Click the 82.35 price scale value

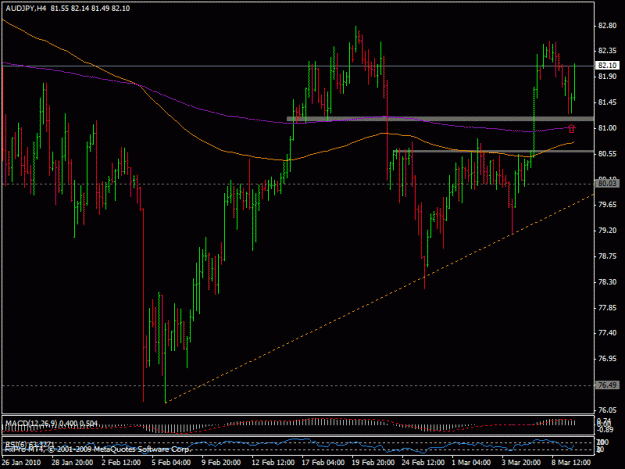point(607,51)
